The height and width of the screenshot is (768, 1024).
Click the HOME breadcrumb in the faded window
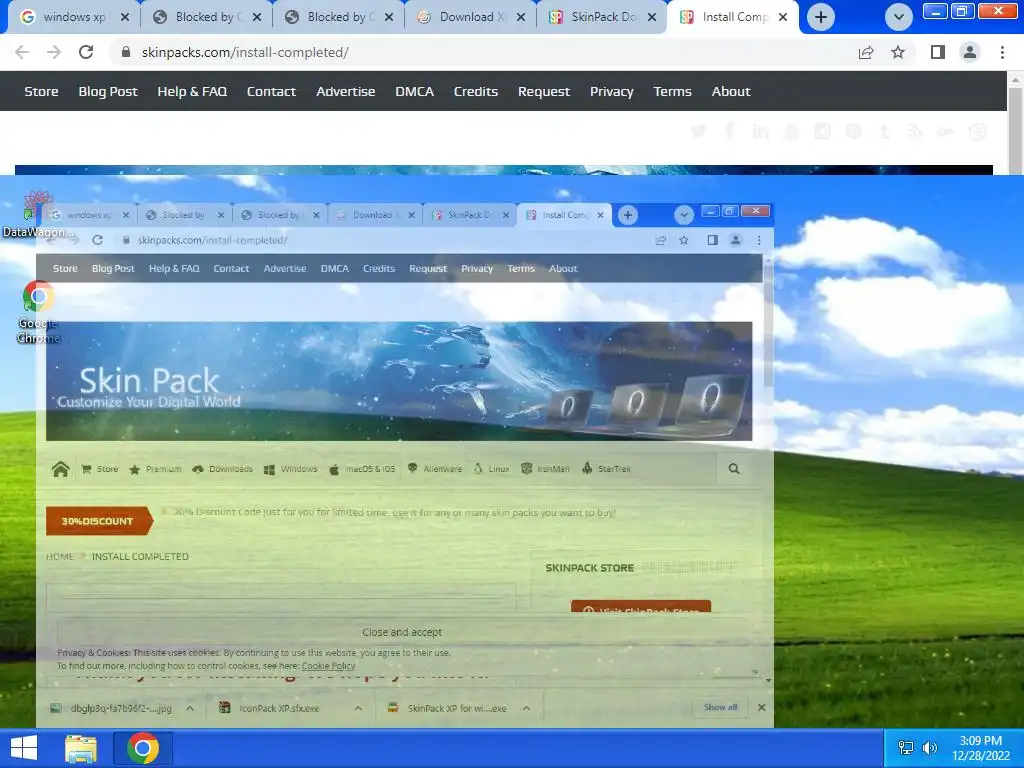[59, 556]
